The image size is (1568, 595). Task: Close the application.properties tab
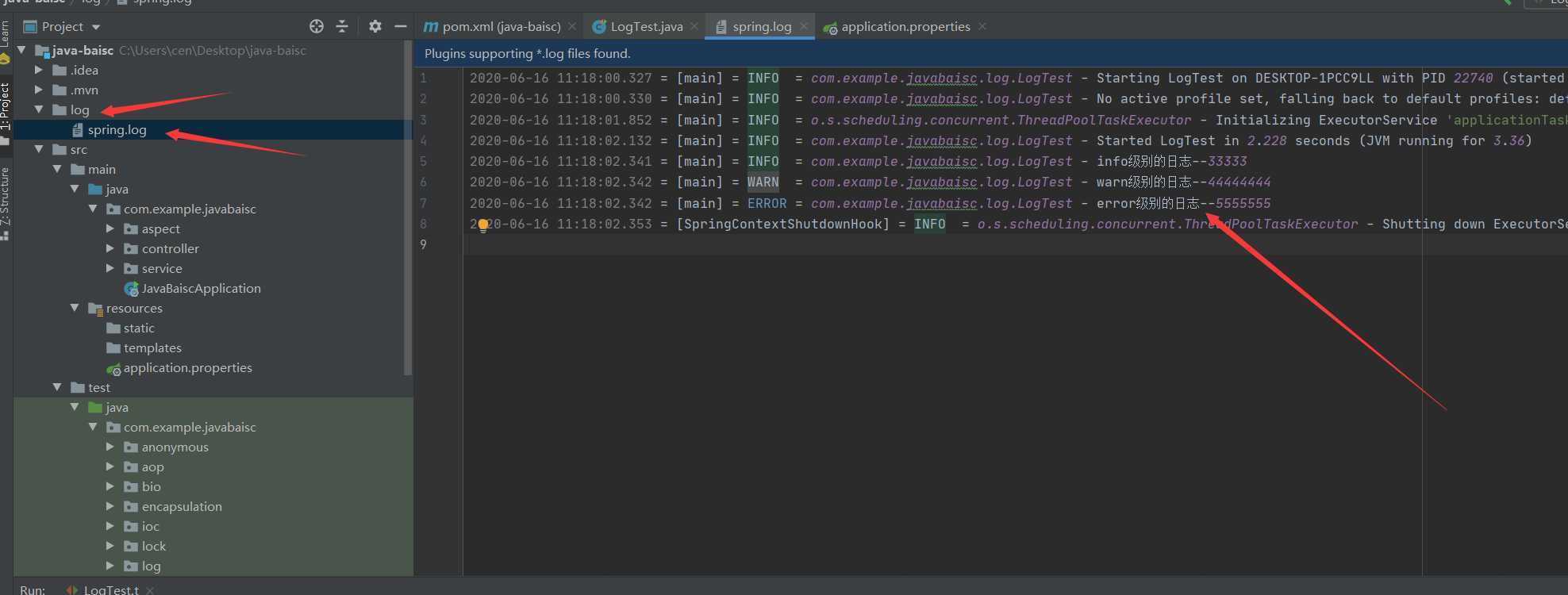(982, 26)
